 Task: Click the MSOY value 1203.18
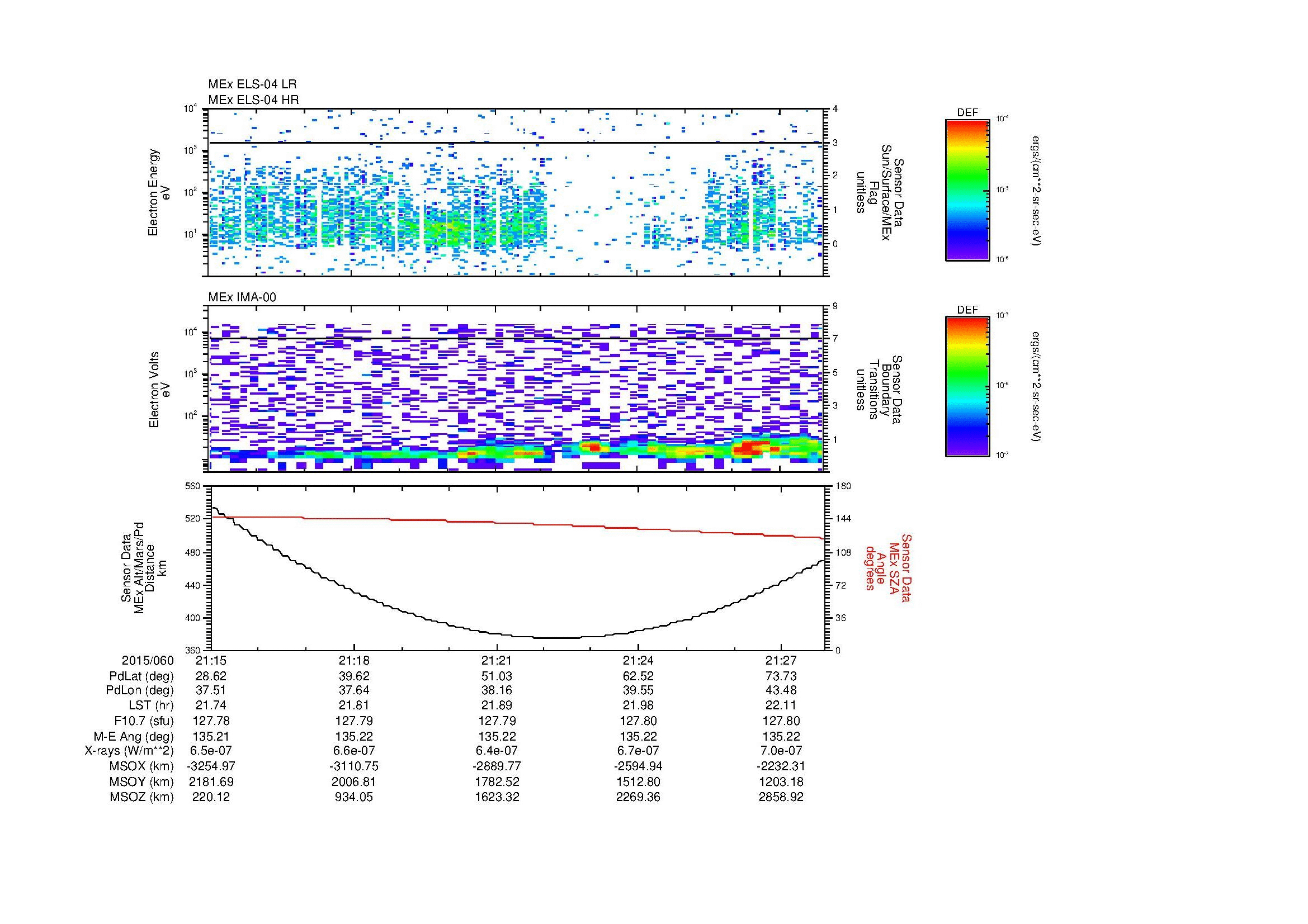click(781, 782)
